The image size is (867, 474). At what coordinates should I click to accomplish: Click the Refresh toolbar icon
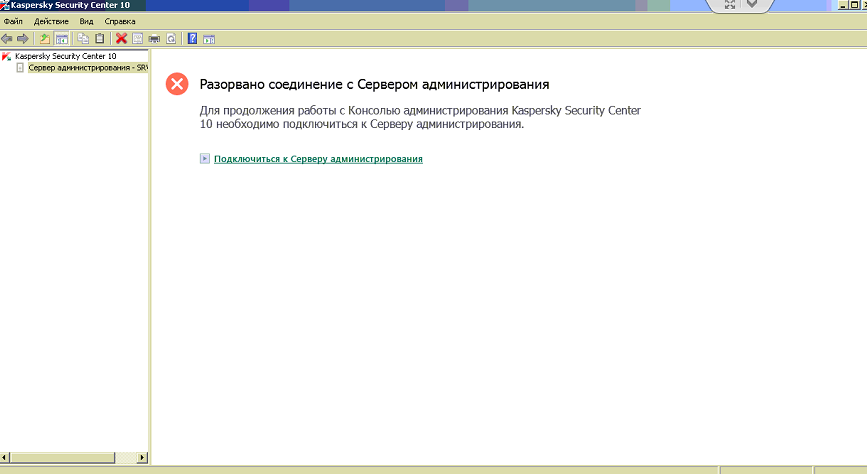[171, 39]
